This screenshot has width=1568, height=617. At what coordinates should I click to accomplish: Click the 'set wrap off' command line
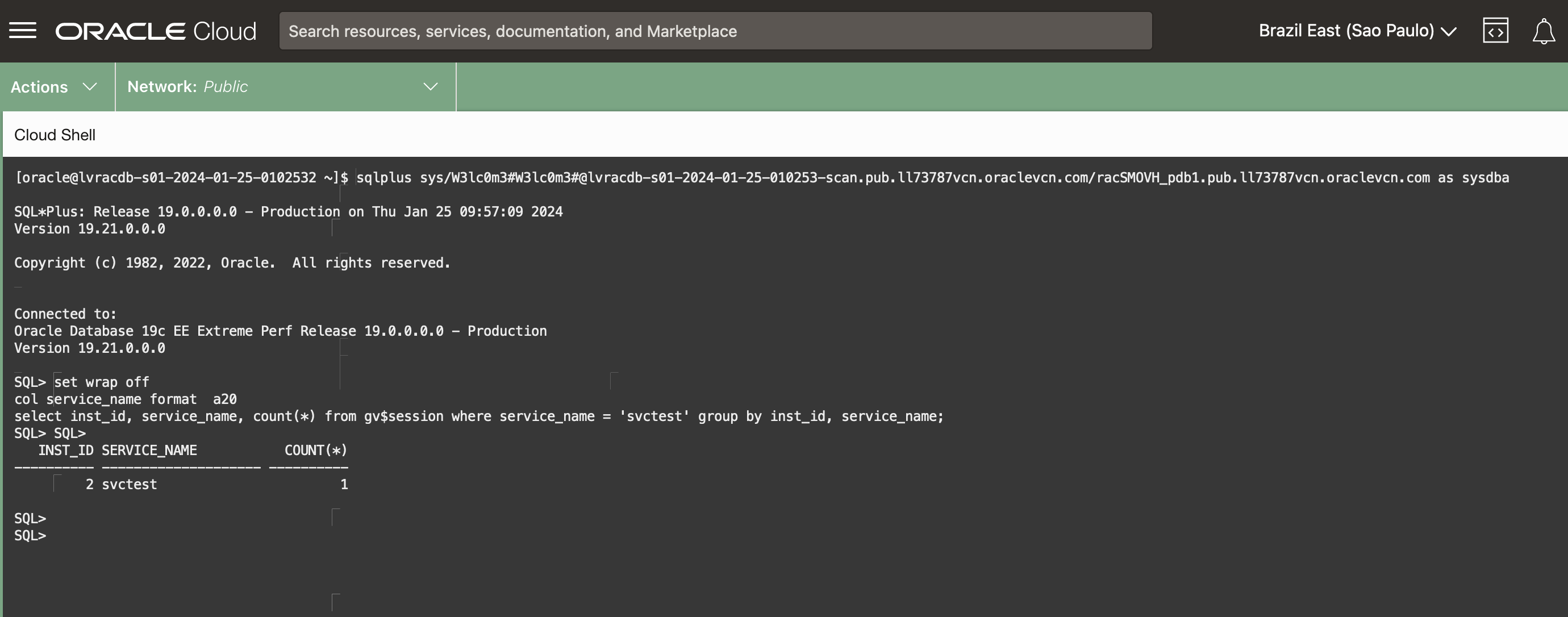[101, 382]
